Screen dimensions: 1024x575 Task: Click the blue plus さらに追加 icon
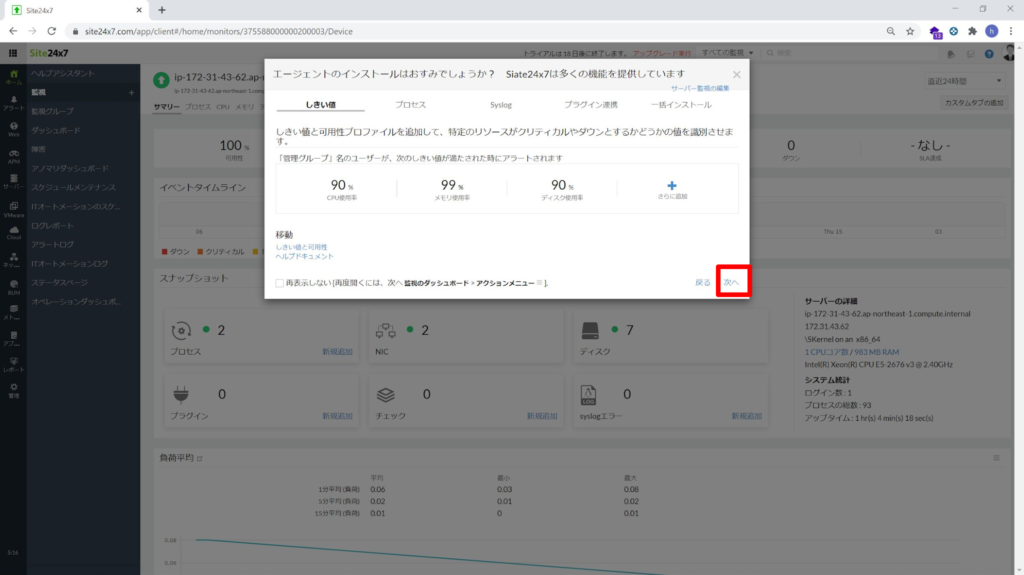(x=672, y=186)
